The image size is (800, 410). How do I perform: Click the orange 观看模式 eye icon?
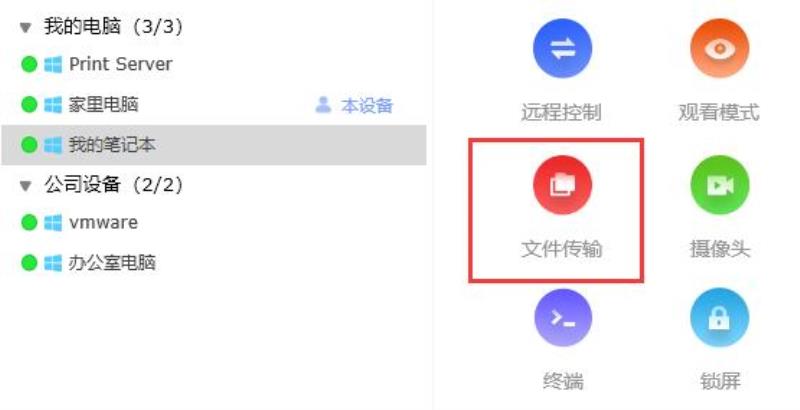click(720, 48)
